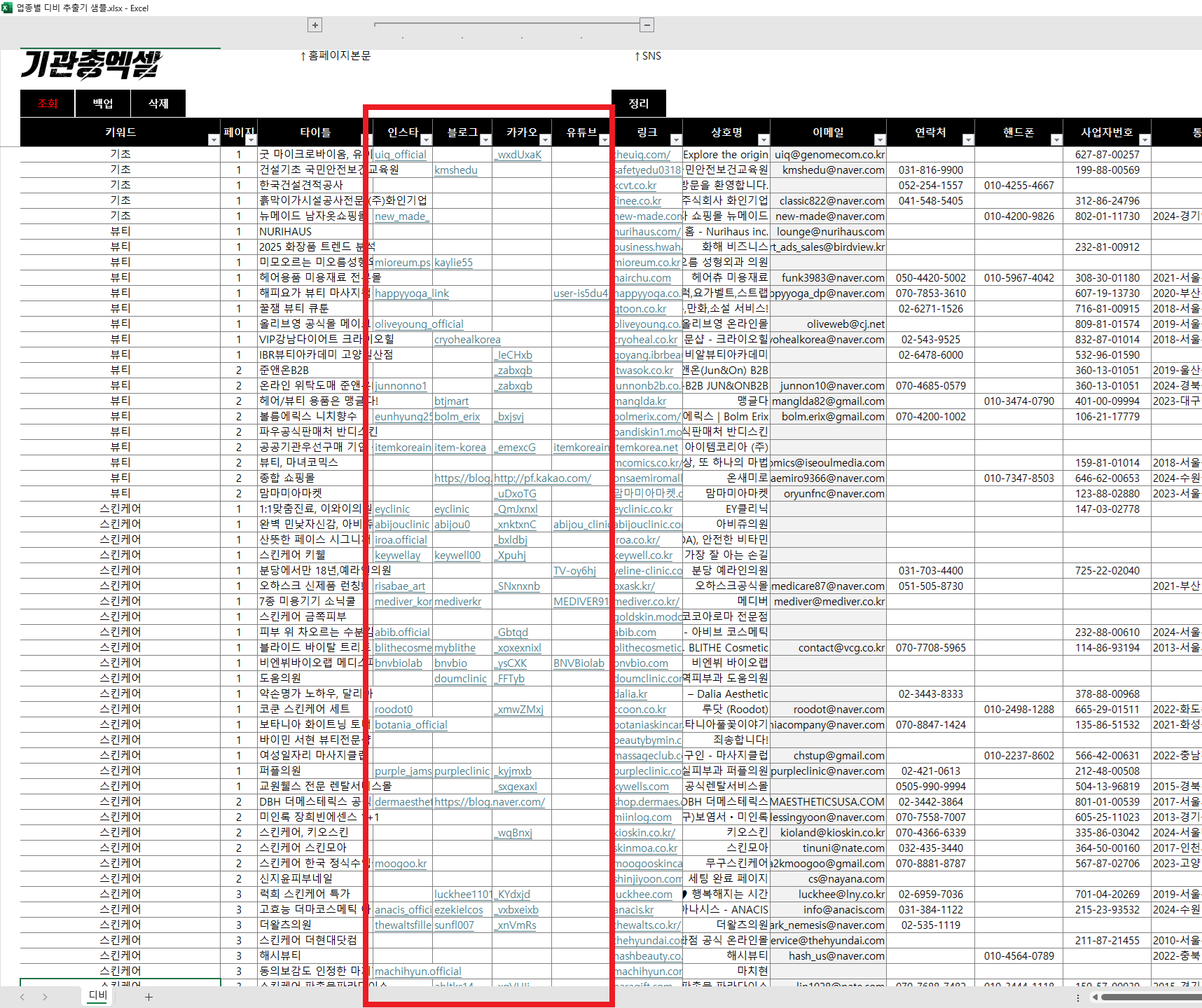Select business number 701-04-20269 cell
Screen dimensions: 1202x1008
1107,895
